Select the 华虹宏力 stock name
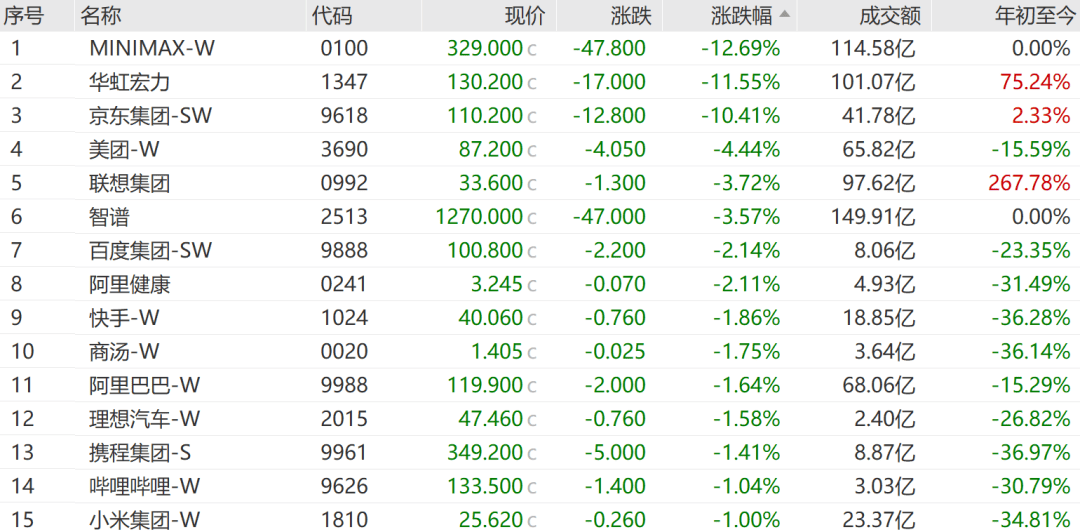This screenshot has width=1080, height=532. (129, 82)
